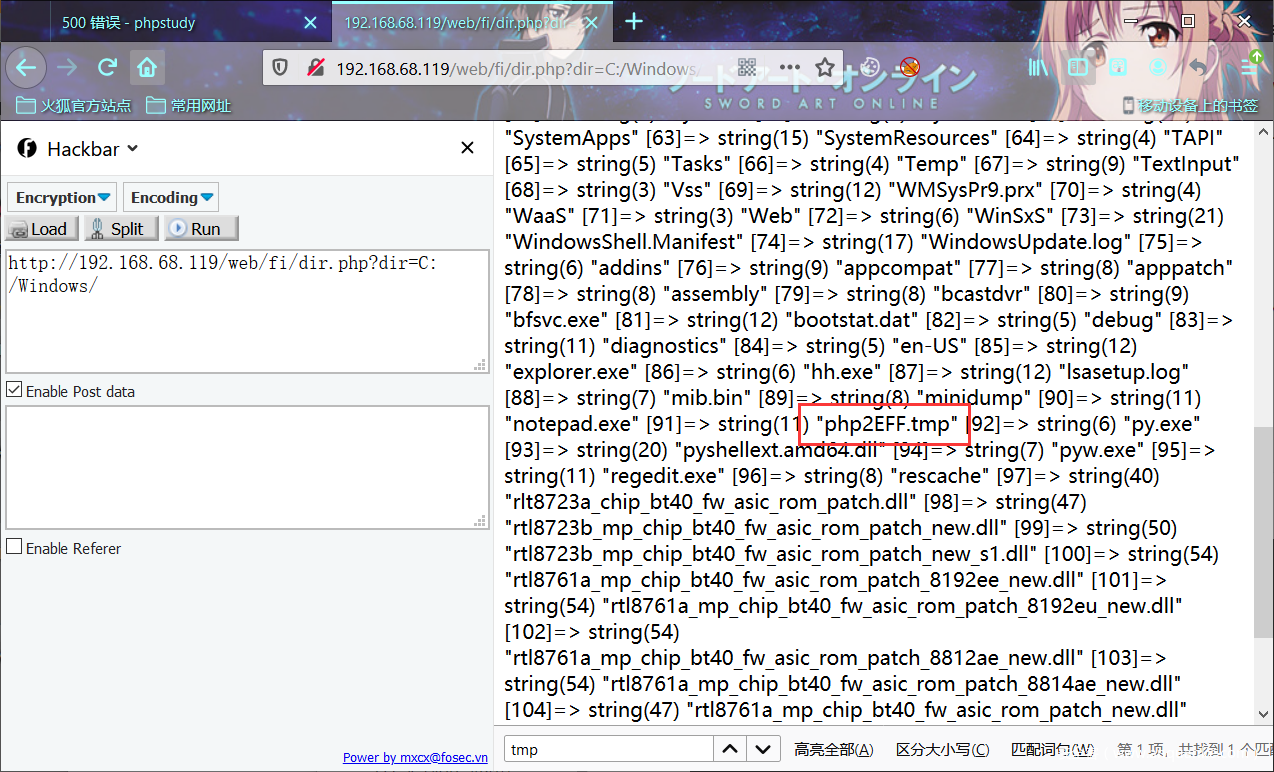Bookmark this page with the star icon
The image size is (1274, 772).
pos(824,68)
